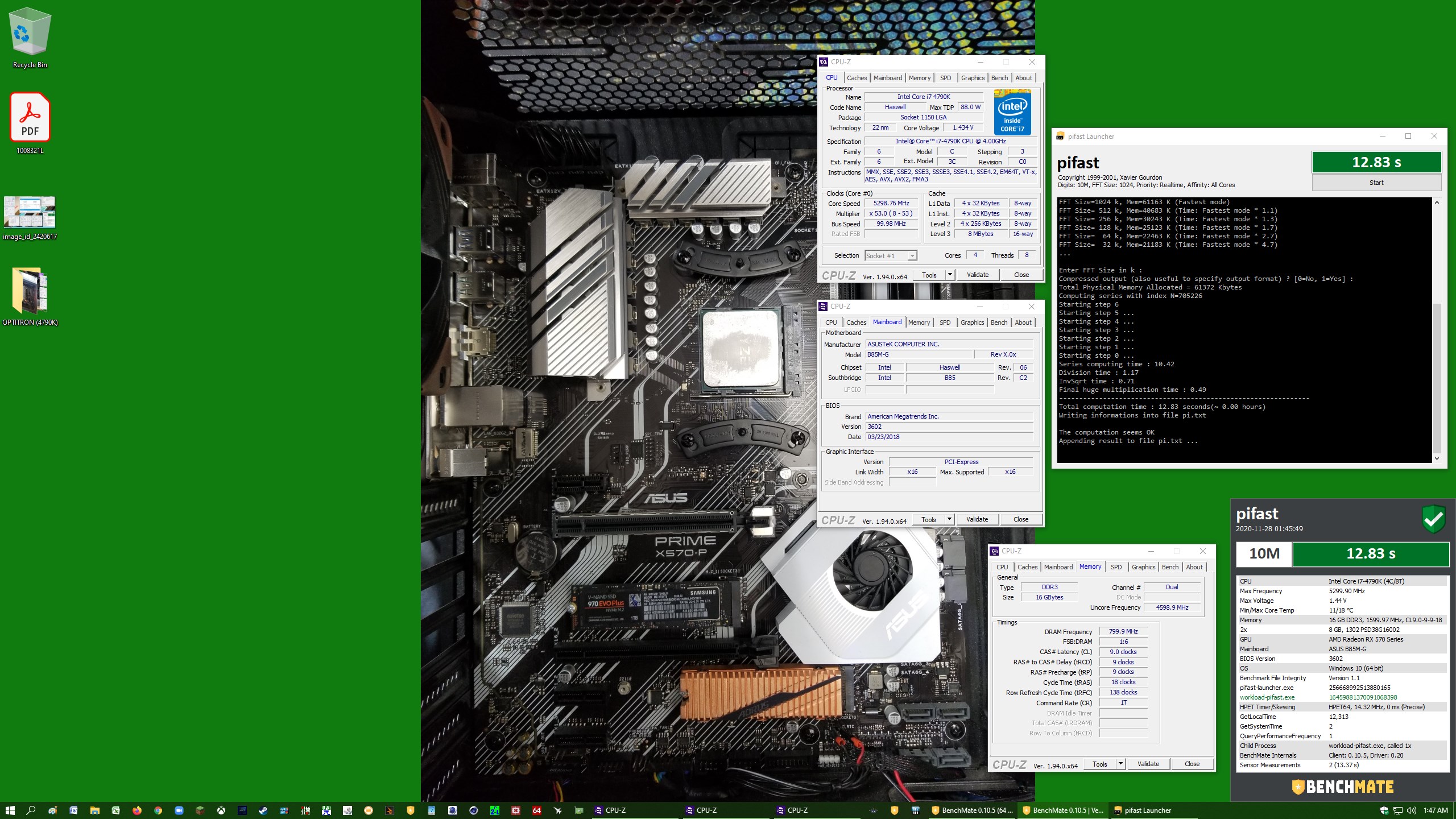Image resolution: width=1456 pixels, height=819 pixels.
Task: Expand Tools arrow in CPU-Z Mainboard window
Action: 949,519
